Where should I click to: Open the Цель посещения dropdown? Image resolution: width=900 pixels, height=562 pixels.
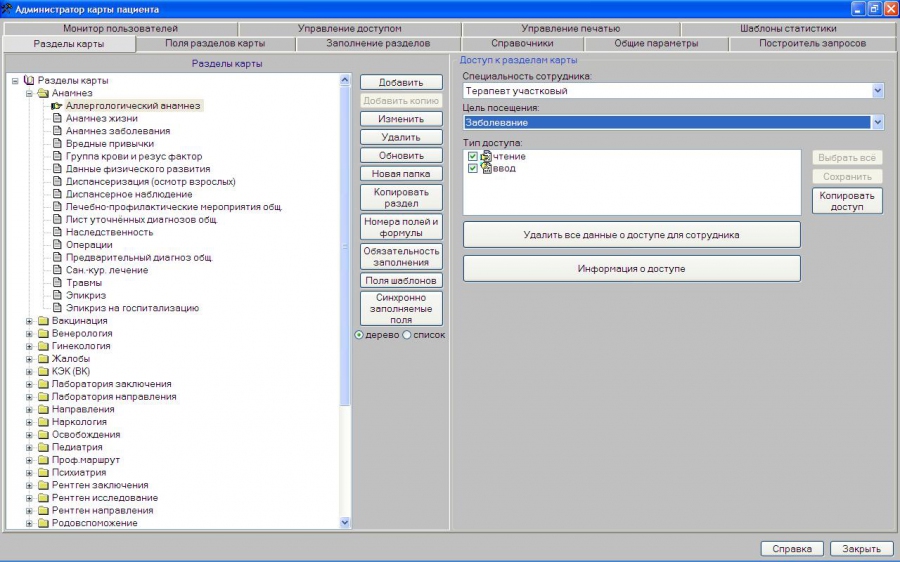coord(877,122)
